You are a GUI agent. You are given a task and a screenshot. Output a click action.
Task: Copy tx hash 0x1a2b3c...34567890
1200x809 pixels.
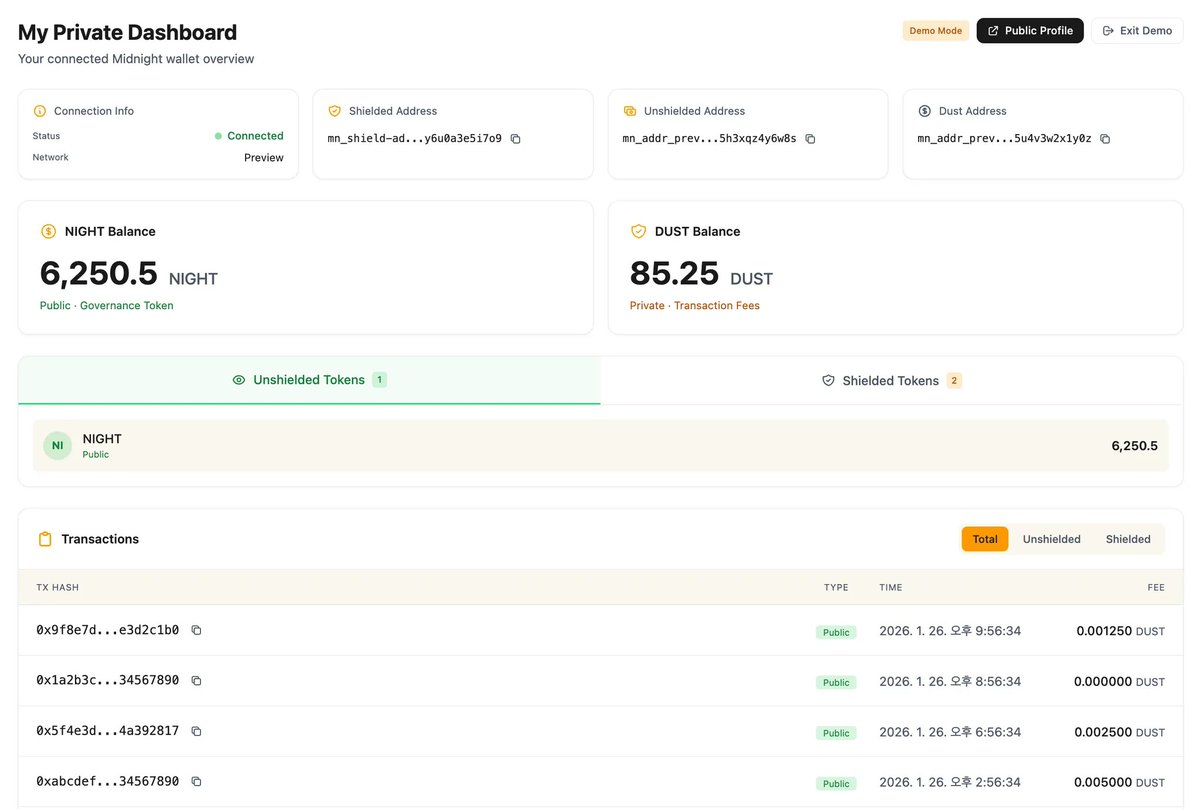196,681
